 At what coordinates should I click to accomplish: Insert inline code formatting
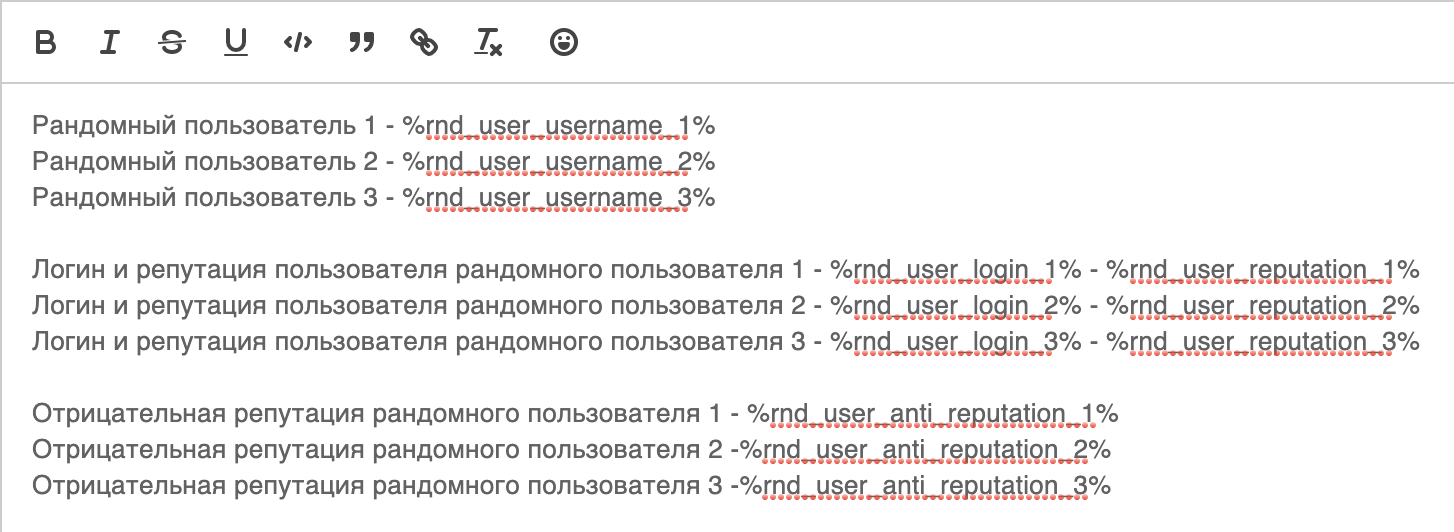tap(298, 42)
